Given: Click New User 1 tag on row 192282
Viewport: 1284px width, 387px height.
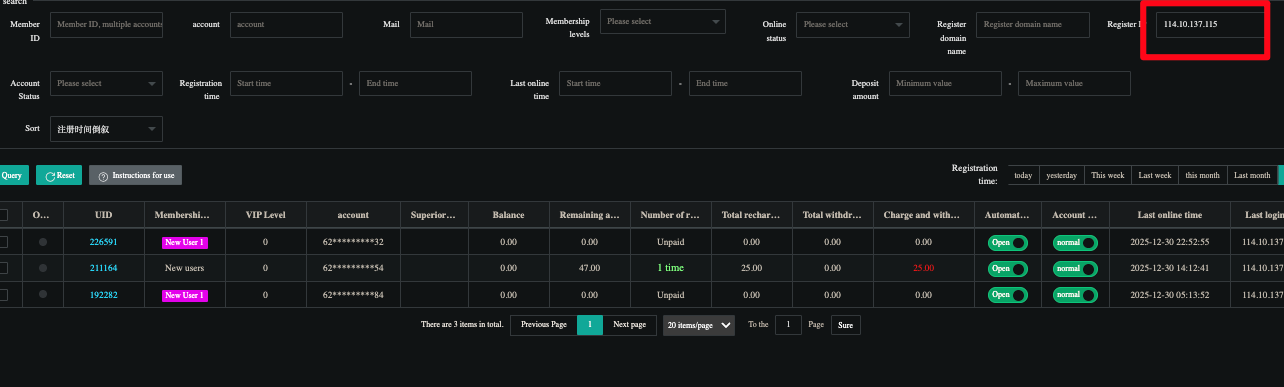Looking at the screenshot, I should 185,295.
